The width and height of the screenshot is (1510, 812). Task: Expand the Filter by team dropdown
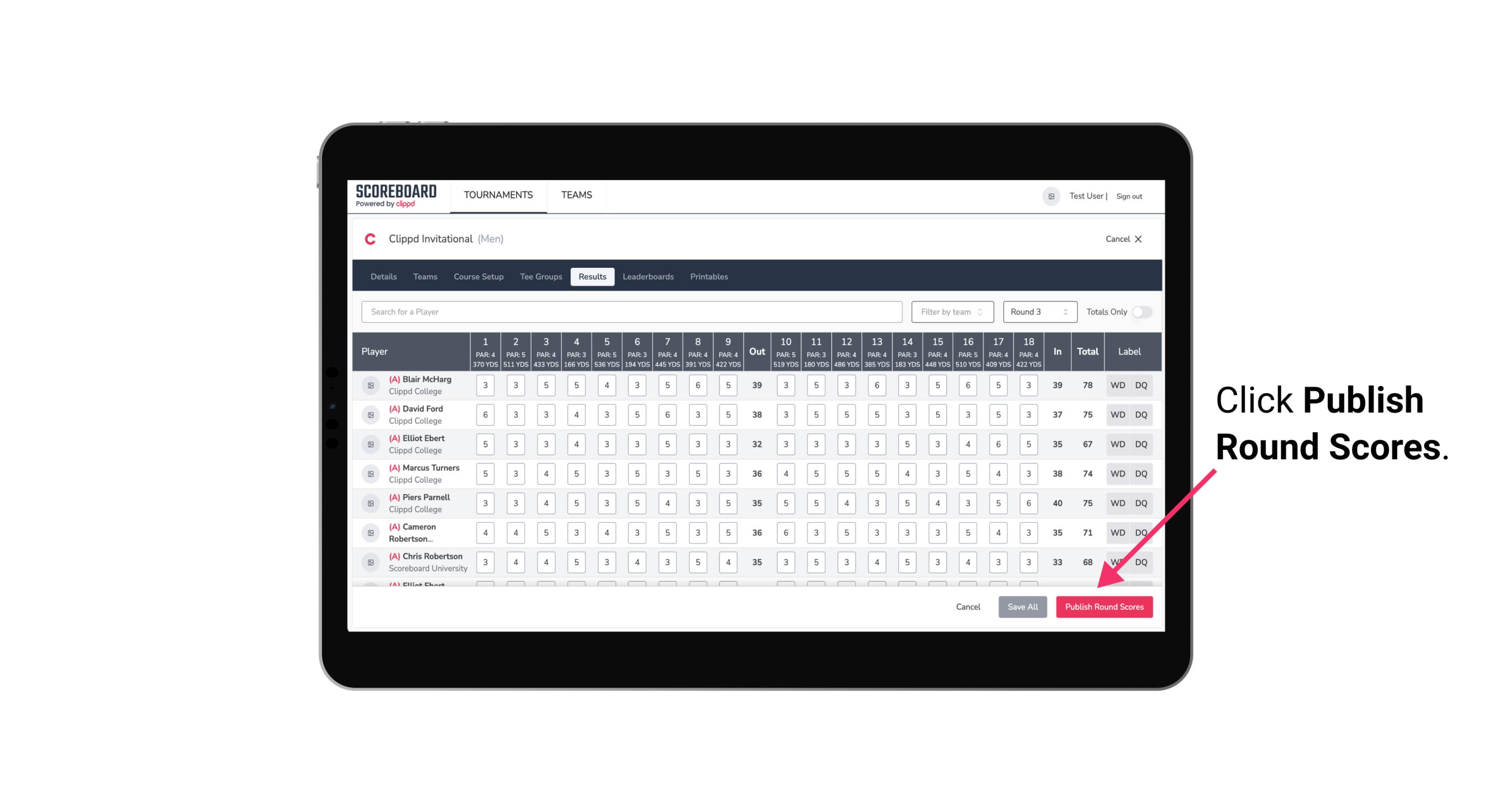pos(950,311)
